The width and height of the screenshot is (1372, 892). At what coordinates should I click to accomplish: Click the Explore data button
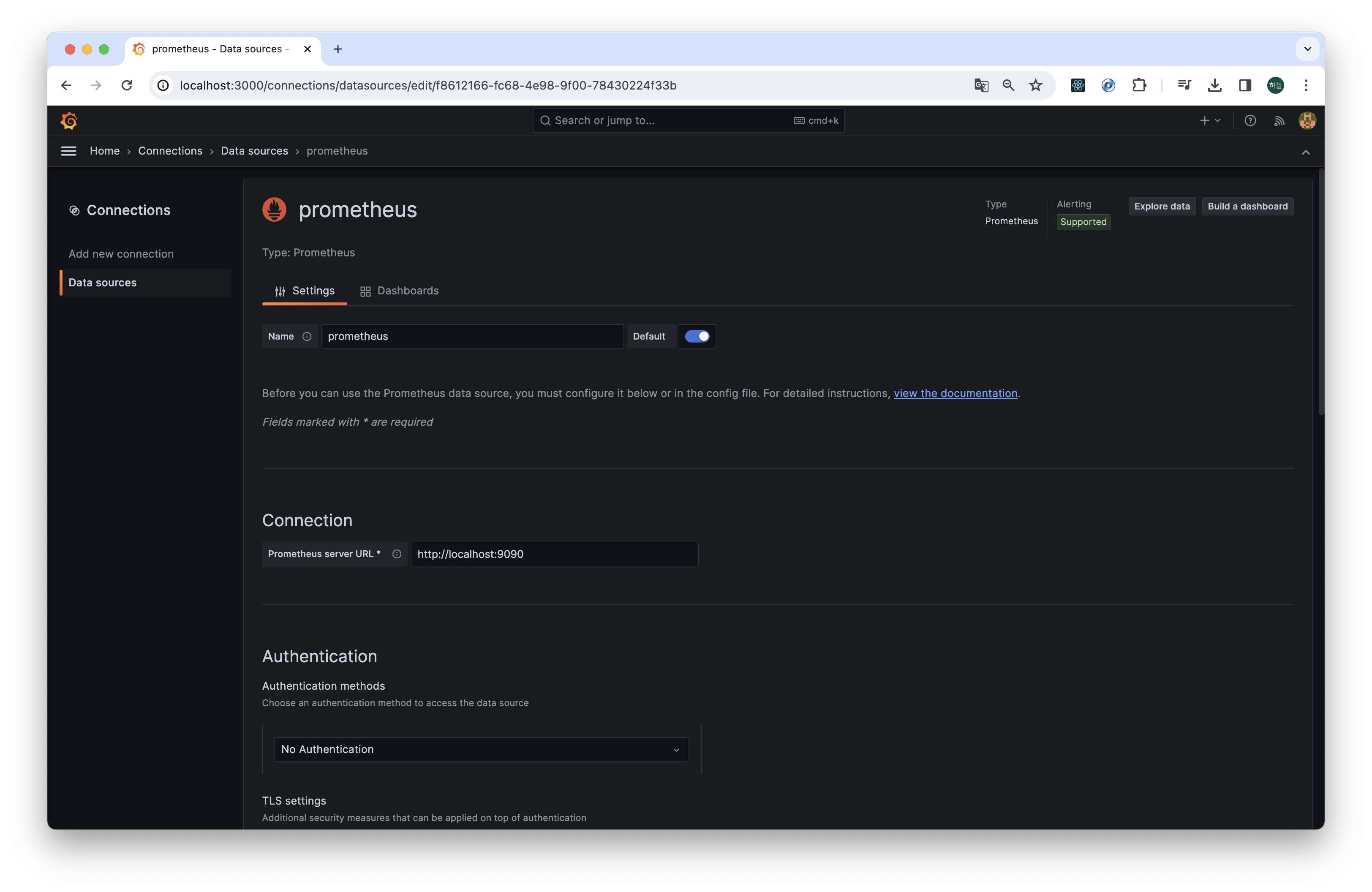(1162, 206)
